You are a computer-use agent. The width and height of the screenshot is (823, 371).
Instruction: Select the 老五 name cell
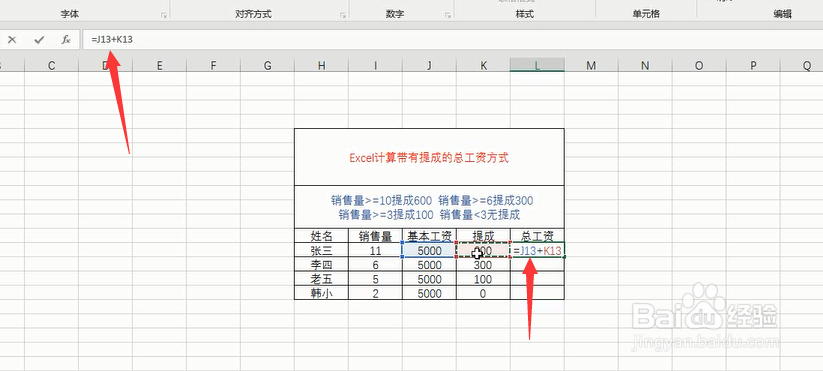(x=321, y=279)
